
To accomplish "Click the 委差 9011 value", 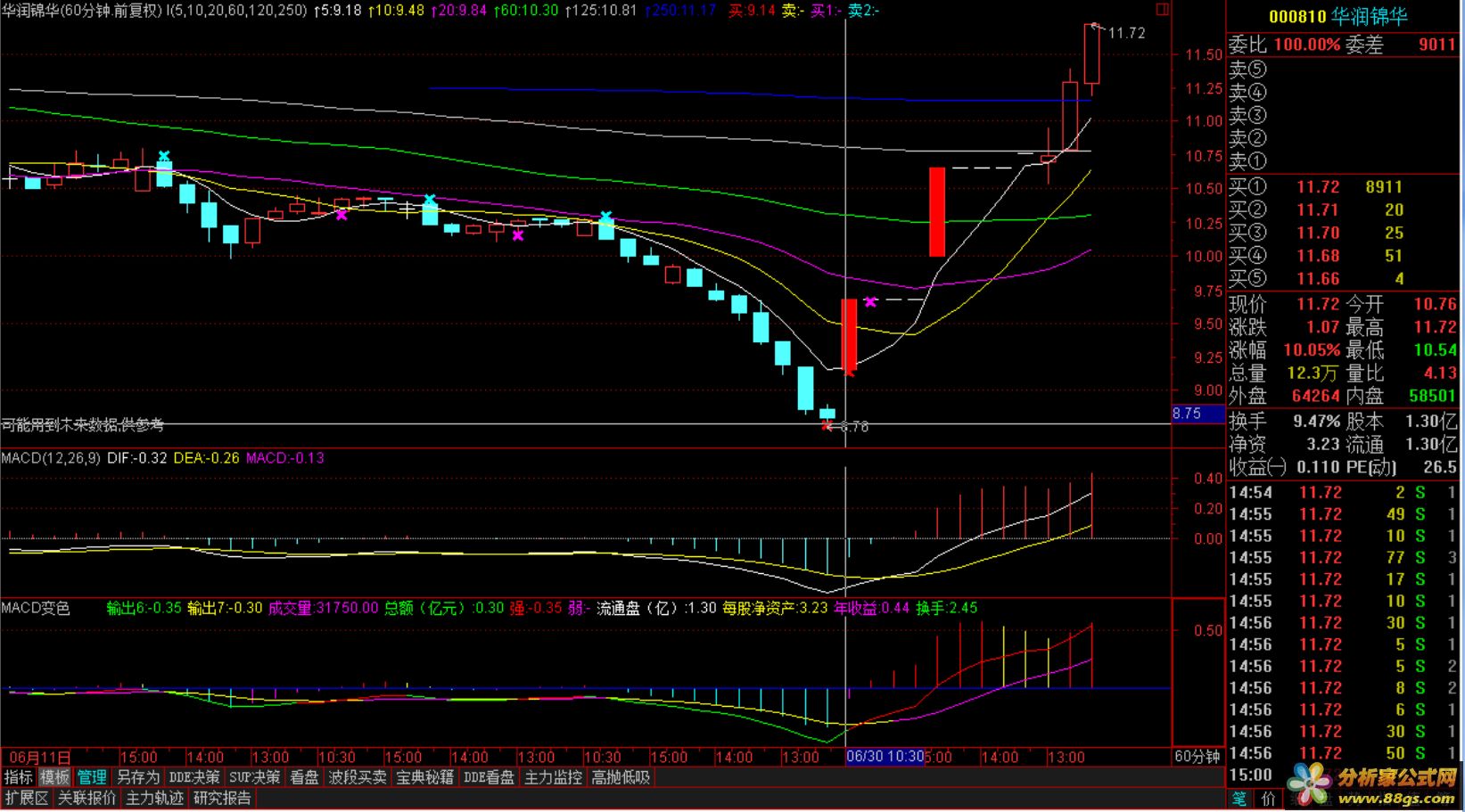I will [x=1436, y=45].
